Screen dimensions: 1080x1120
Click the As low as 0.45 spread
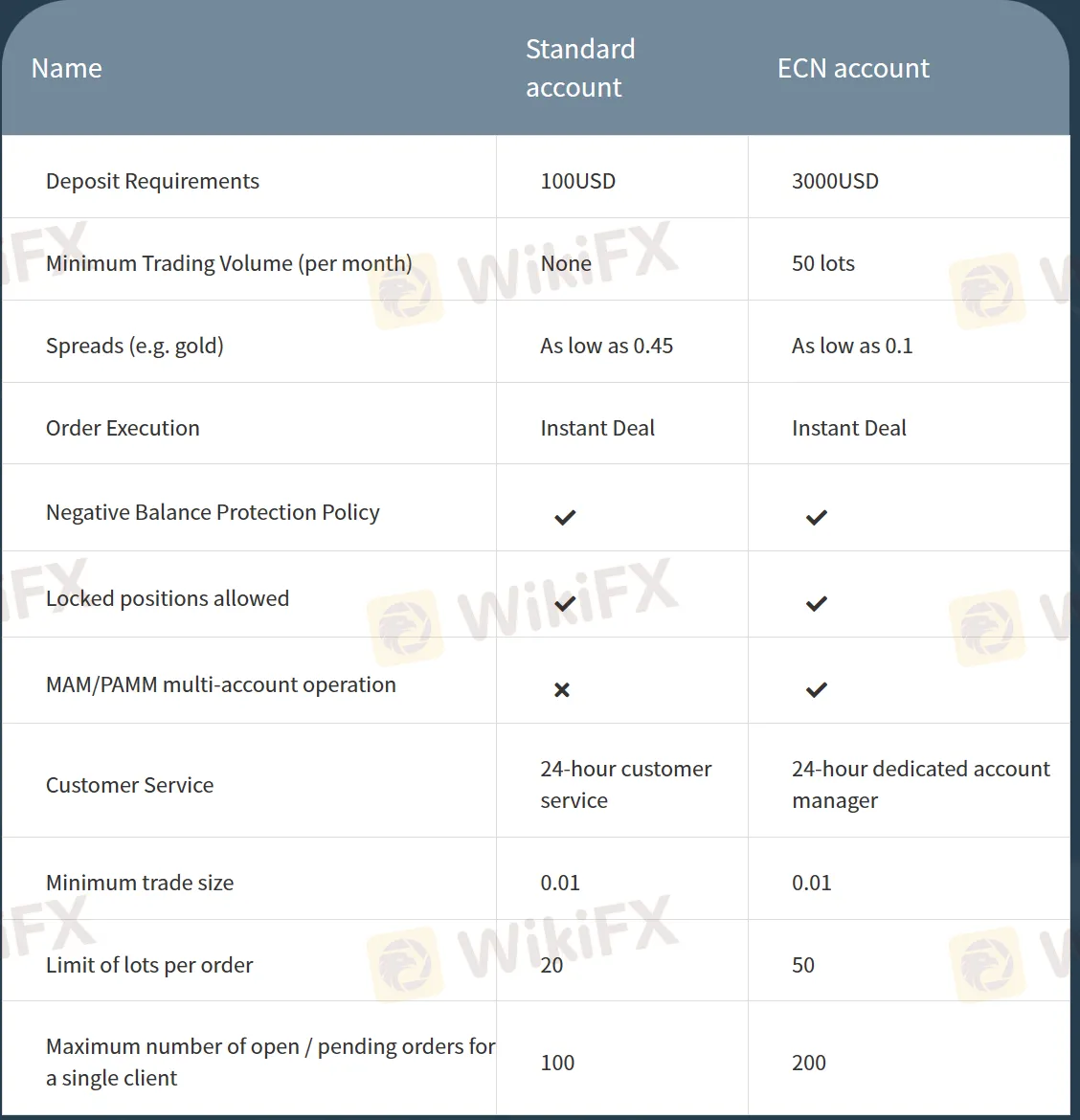(x=606, y=346)
